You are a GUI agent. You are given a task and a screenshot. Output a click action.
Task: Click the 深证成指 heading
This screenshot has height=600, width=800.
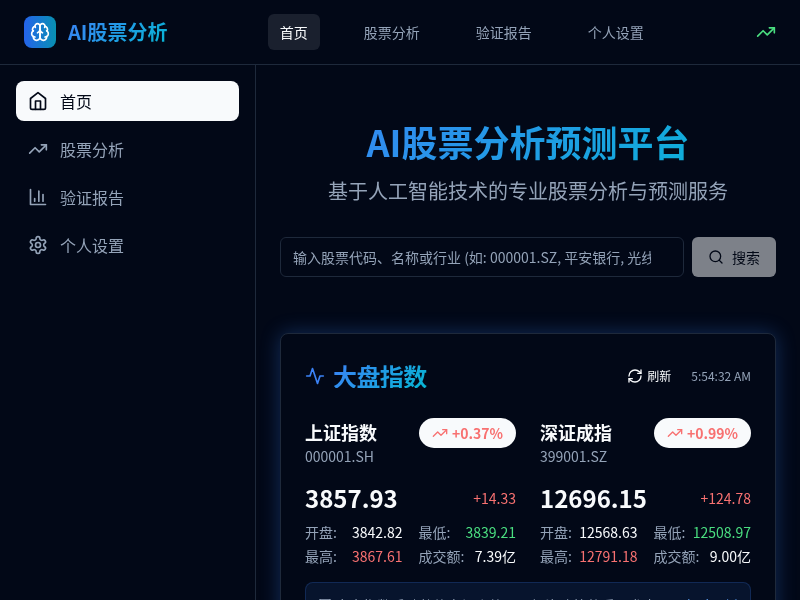576,433
